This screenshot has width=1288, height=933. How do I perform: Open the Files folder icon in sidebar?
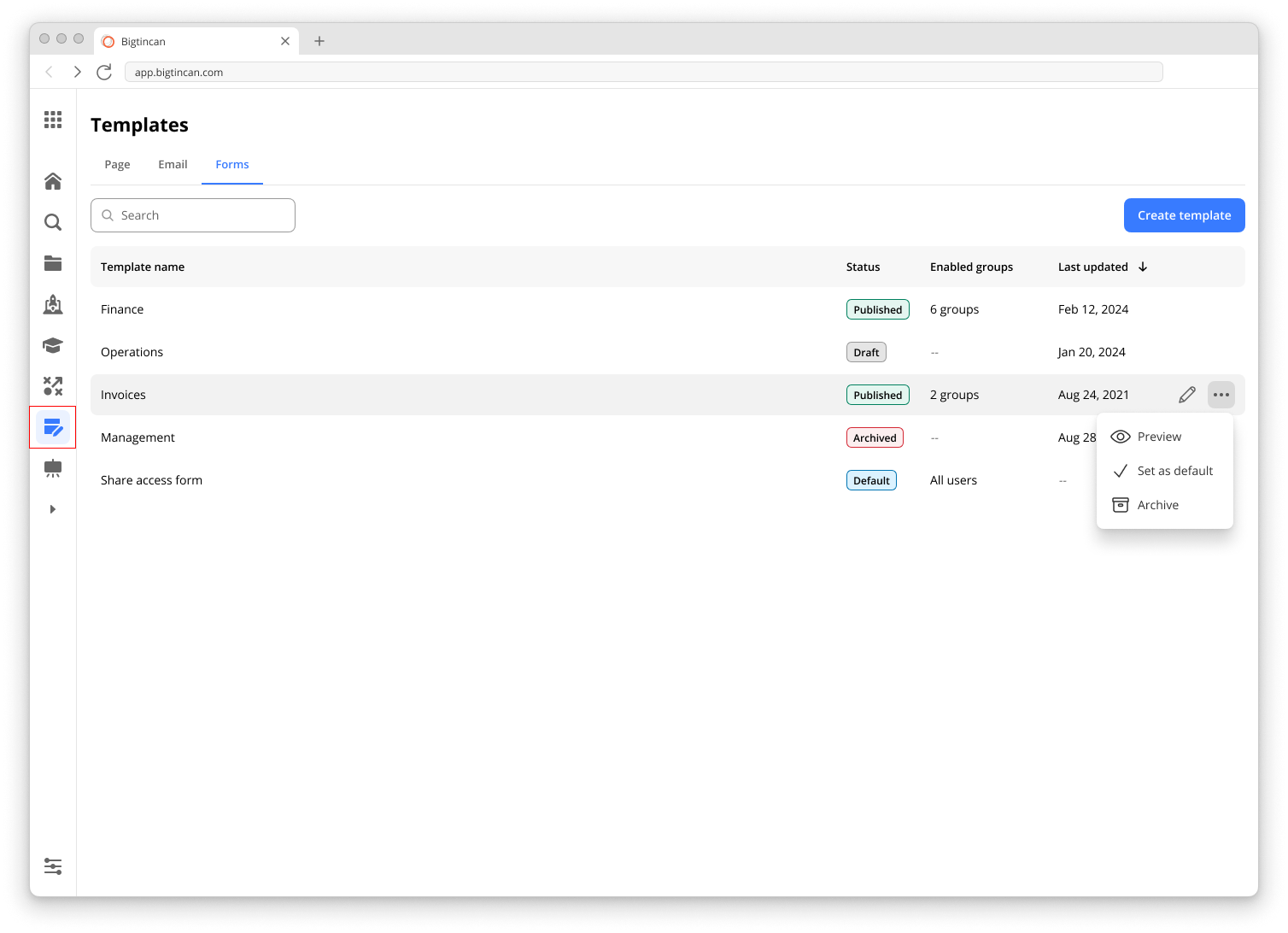(53, 263)
